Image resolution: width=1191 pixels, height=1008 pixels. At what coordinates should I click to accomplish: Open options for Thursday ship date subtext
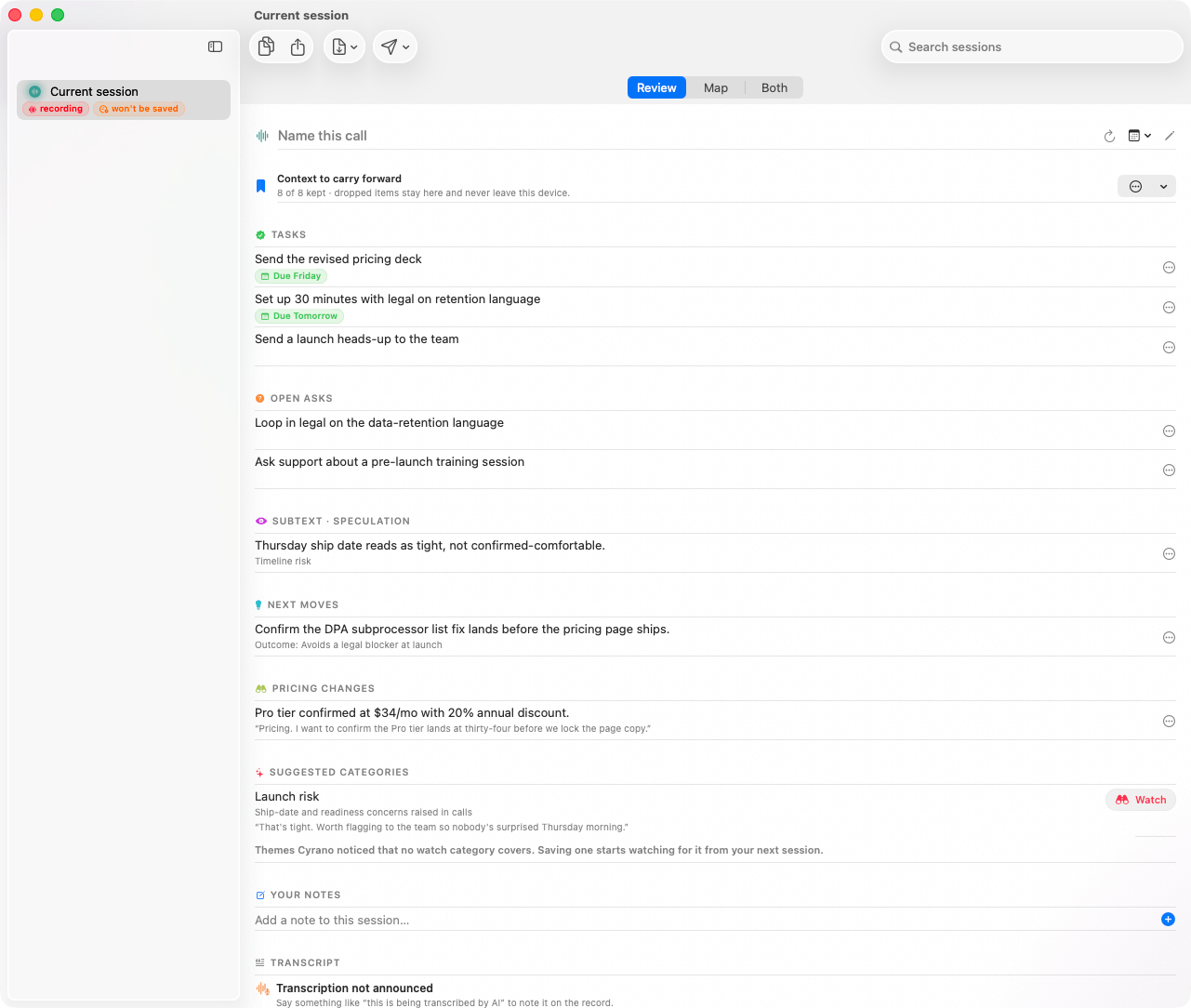[x=1169, y=554]
